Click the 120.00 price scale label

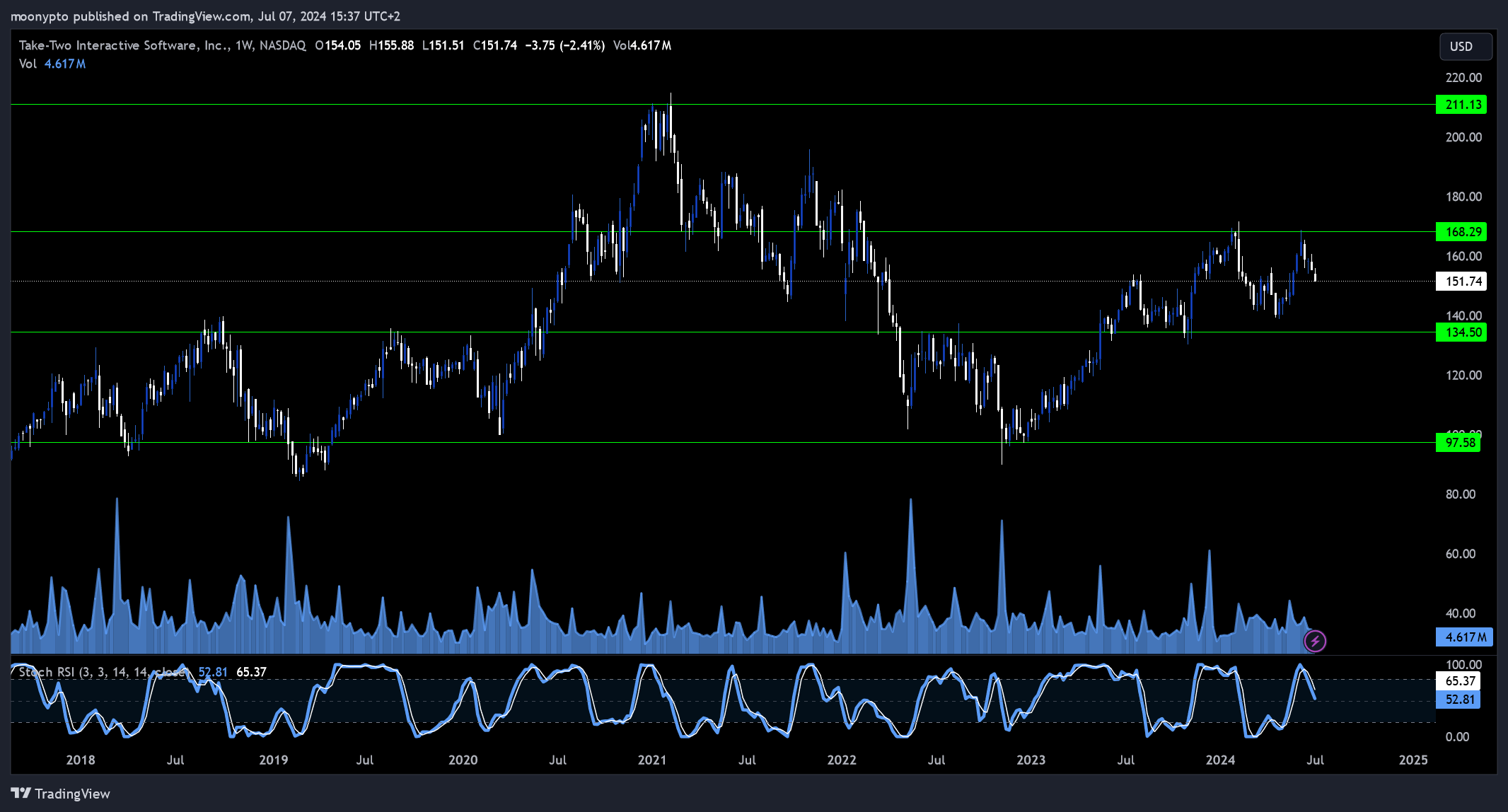1463,376
